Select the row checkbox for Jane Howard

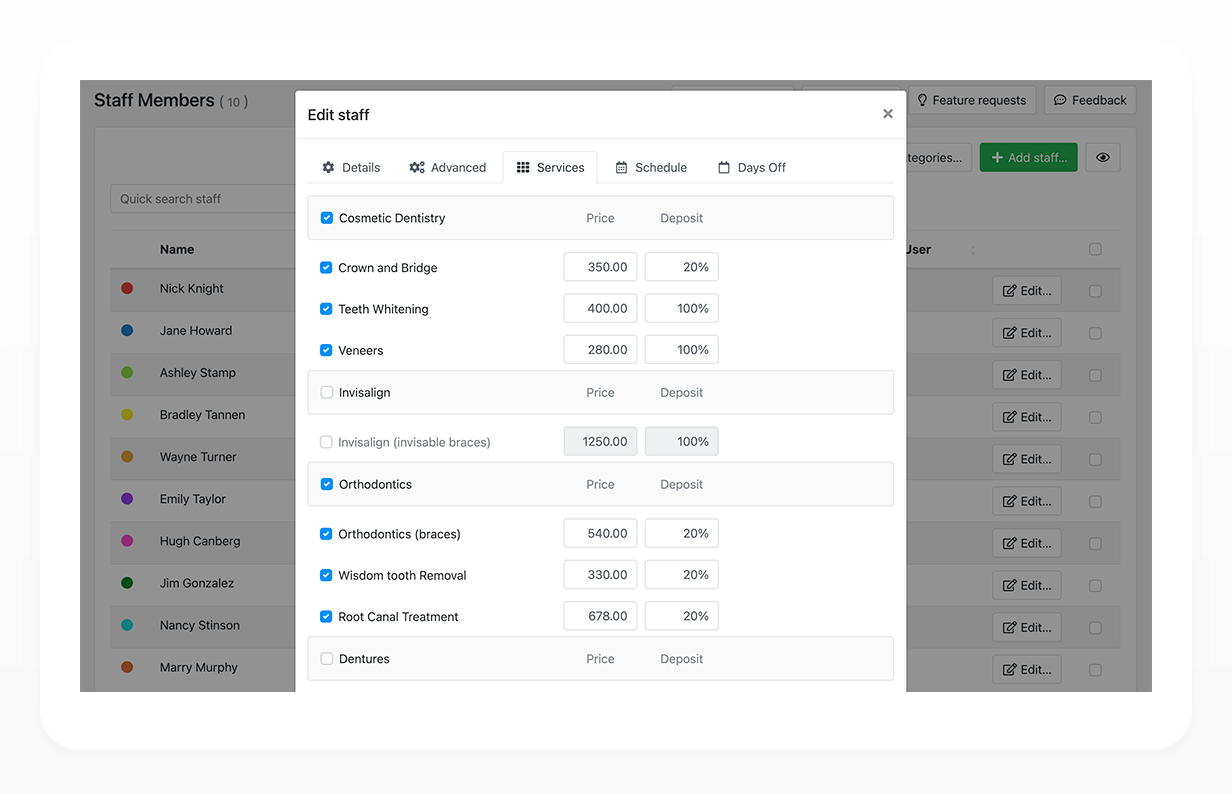(x=1095, y=333)
